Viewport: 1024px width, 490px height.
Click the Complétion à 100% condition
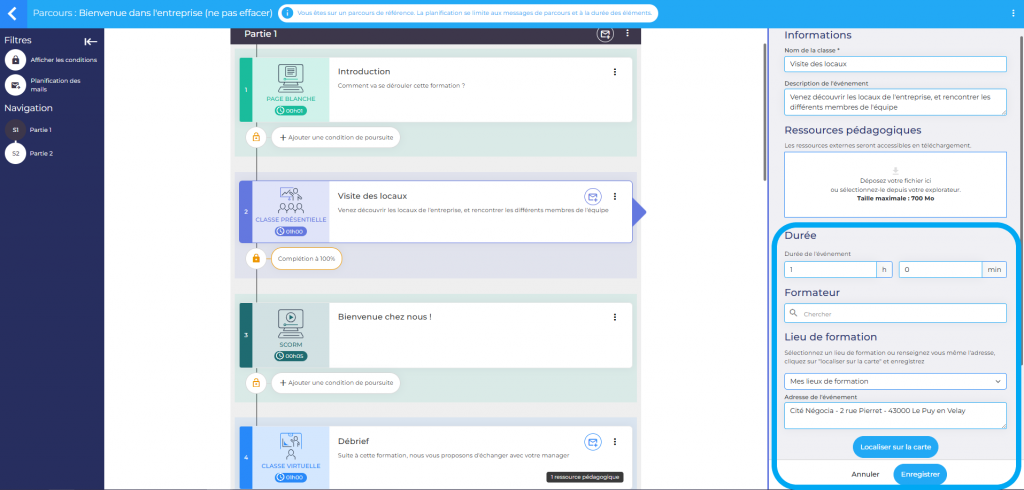[306, 259]
